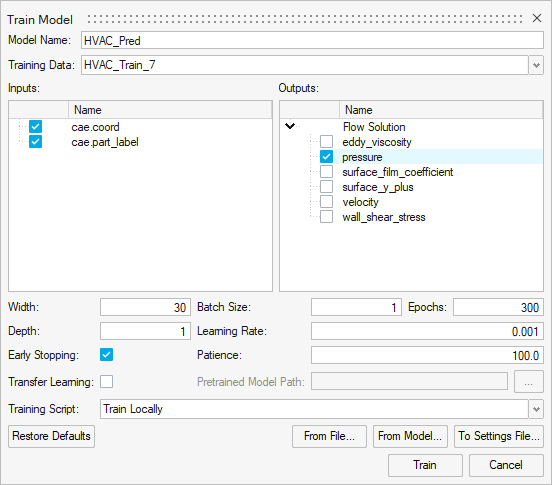This screenshot has width=552, height=485.
Task: Open the Training Script dropdown
Action: tap(536, 409)
